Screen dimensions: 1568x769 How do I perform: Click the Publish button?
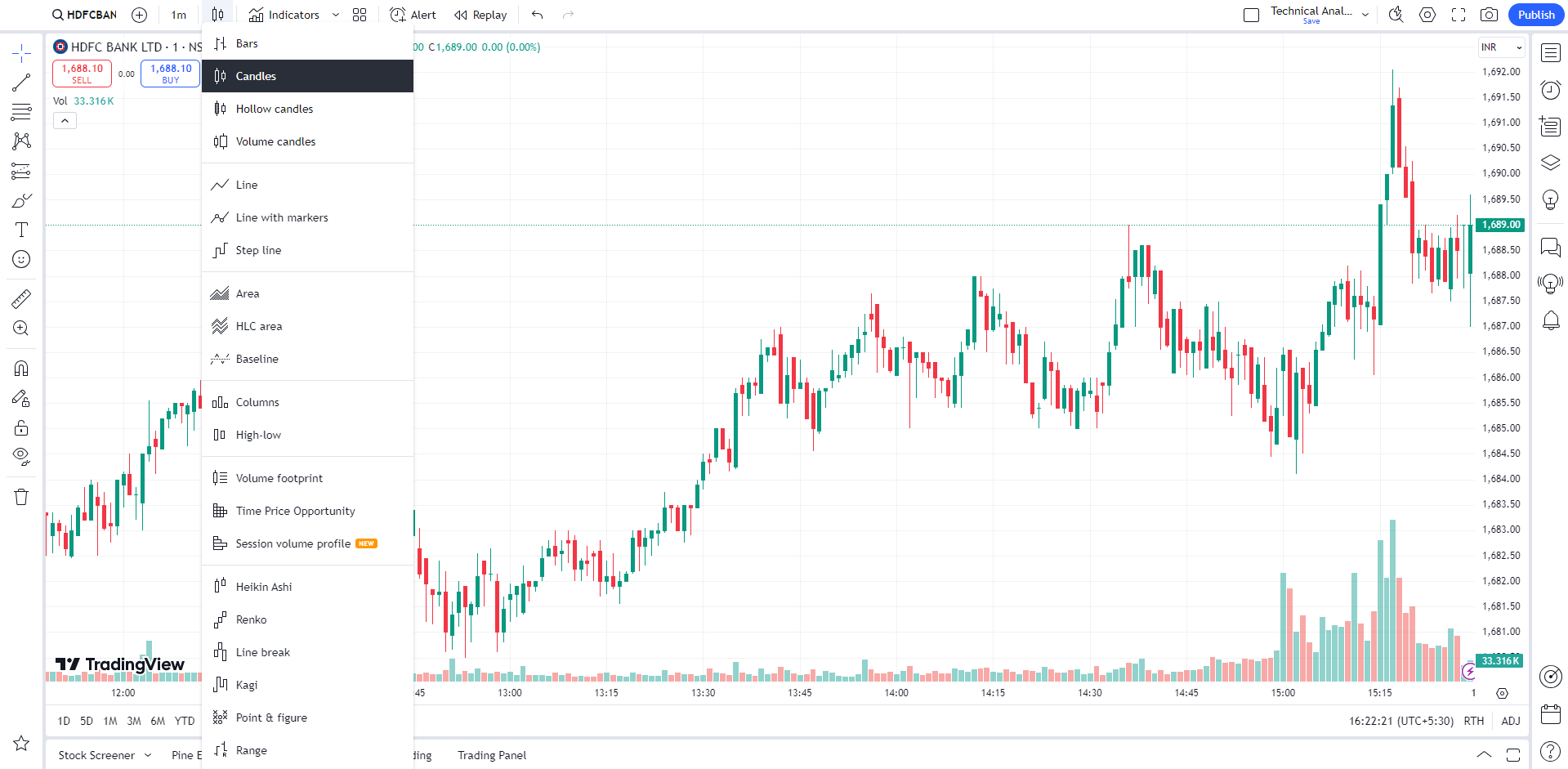pos(1536,15)
